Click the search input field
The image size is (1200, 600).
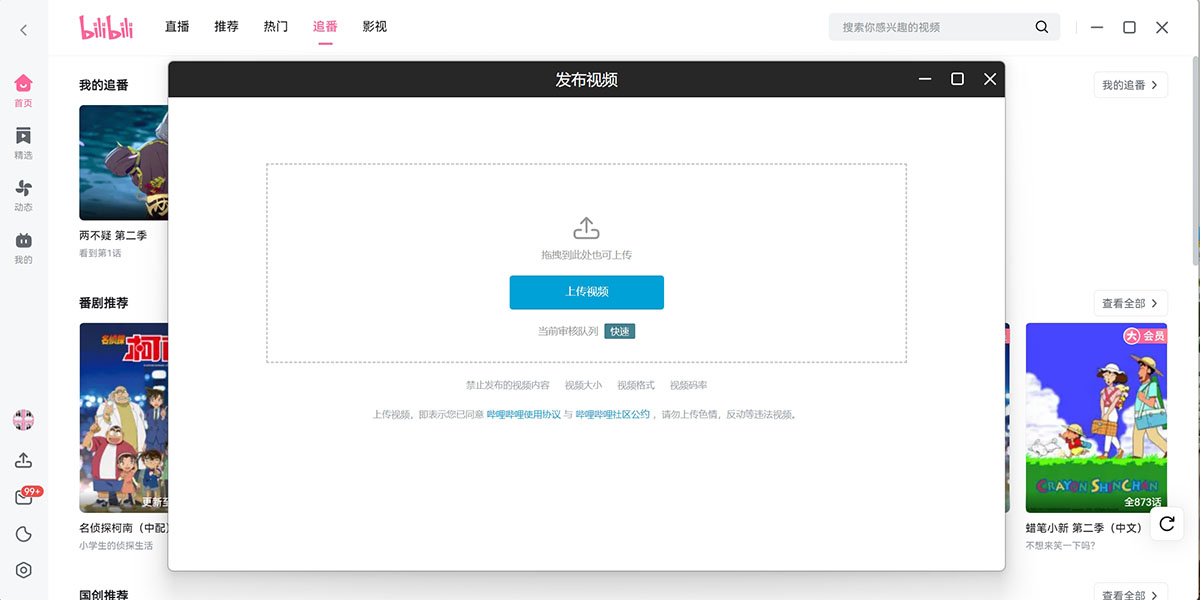coord(930,27)
